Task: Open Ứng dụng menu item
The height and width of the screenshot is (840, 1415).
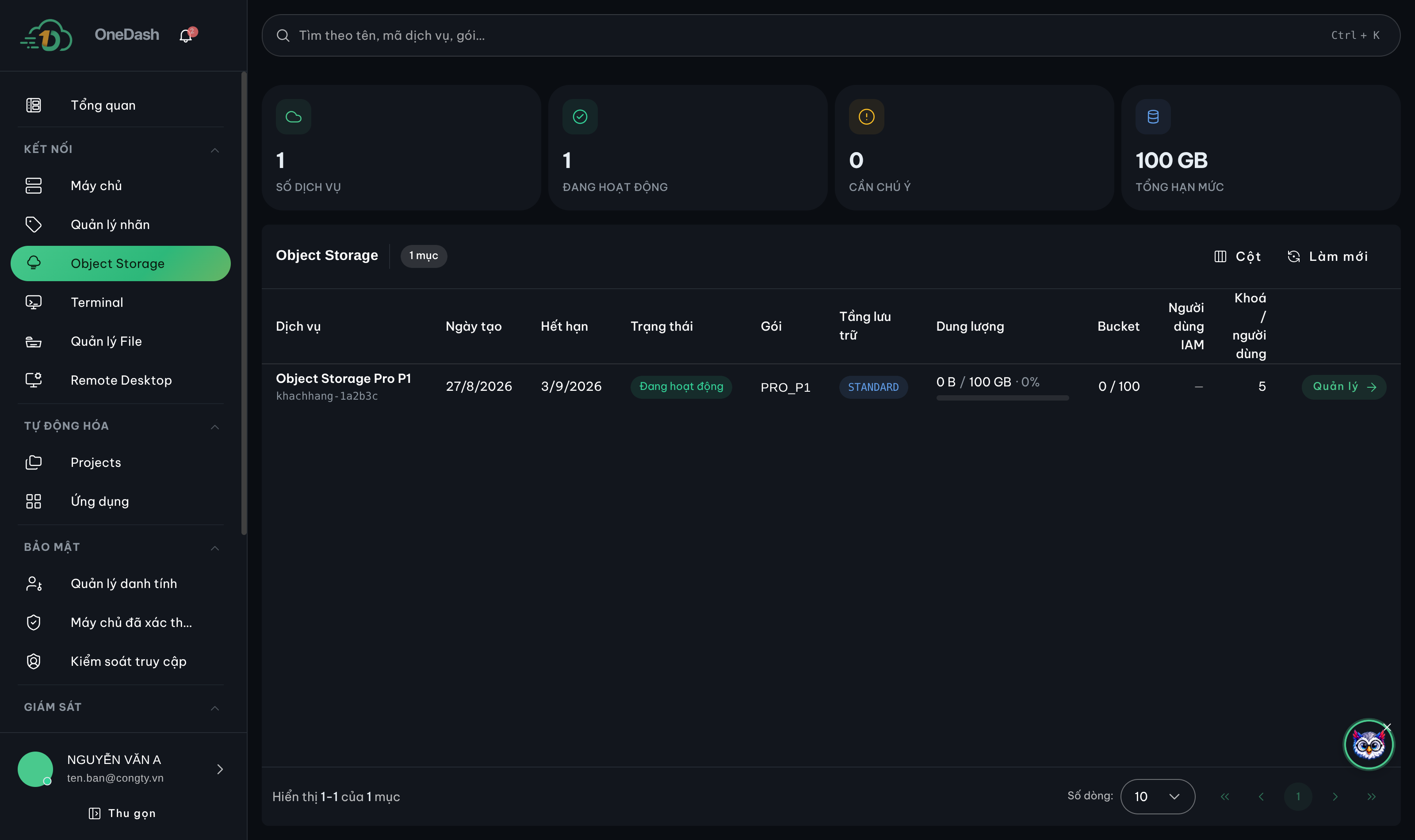Action: click(120, 501)
